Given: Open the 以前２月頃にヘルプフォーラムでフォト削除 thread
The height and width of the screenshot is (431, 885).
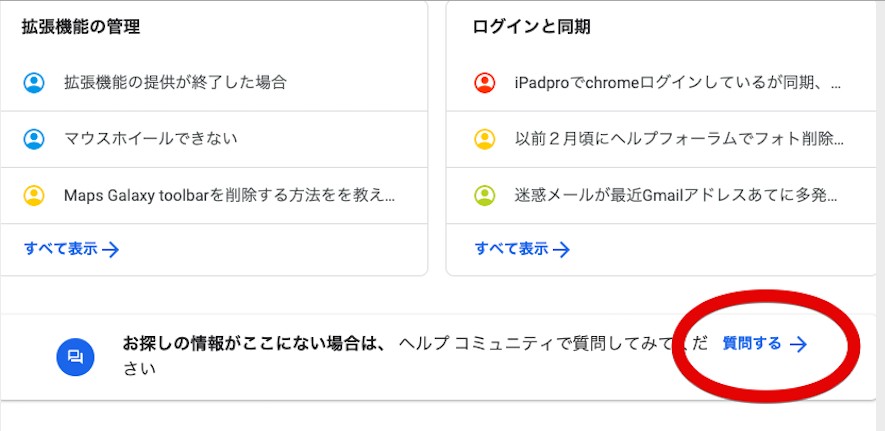Looking at the screenshot, I should 679,139.
